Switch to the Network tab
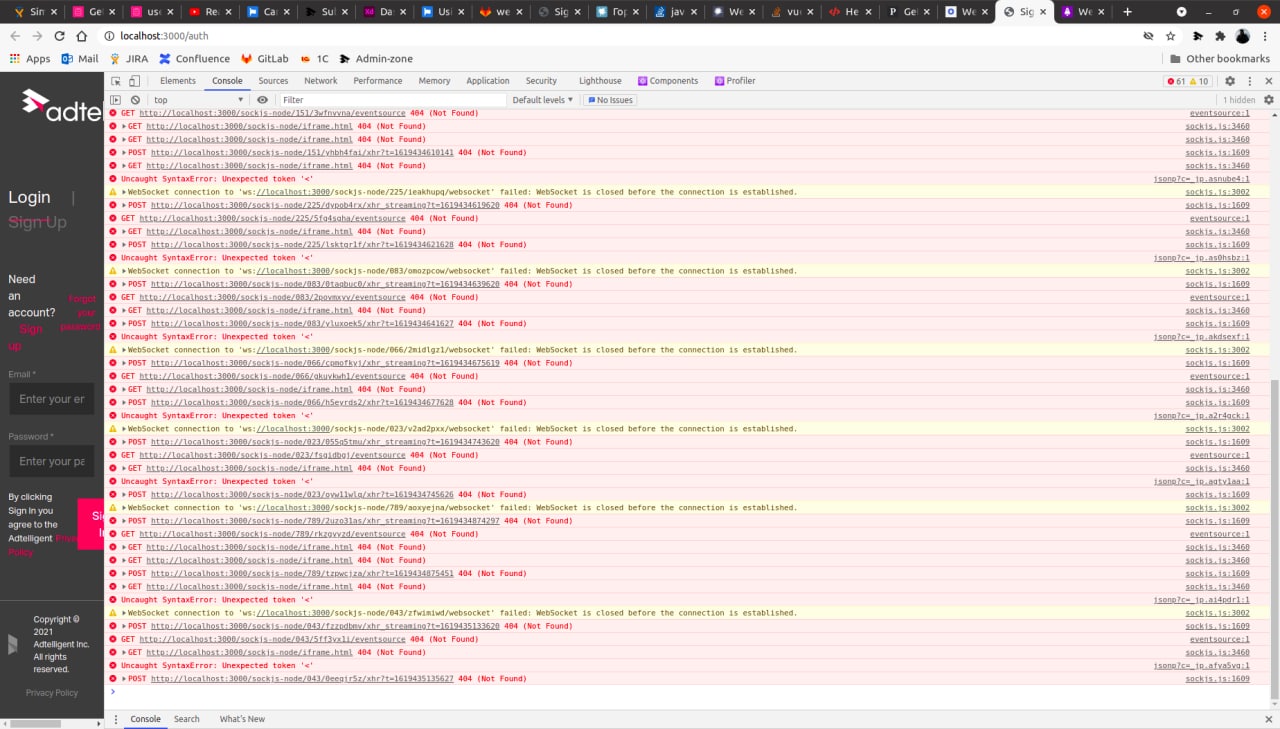The width and height of the screenshot is (1280, 729). 321,81
